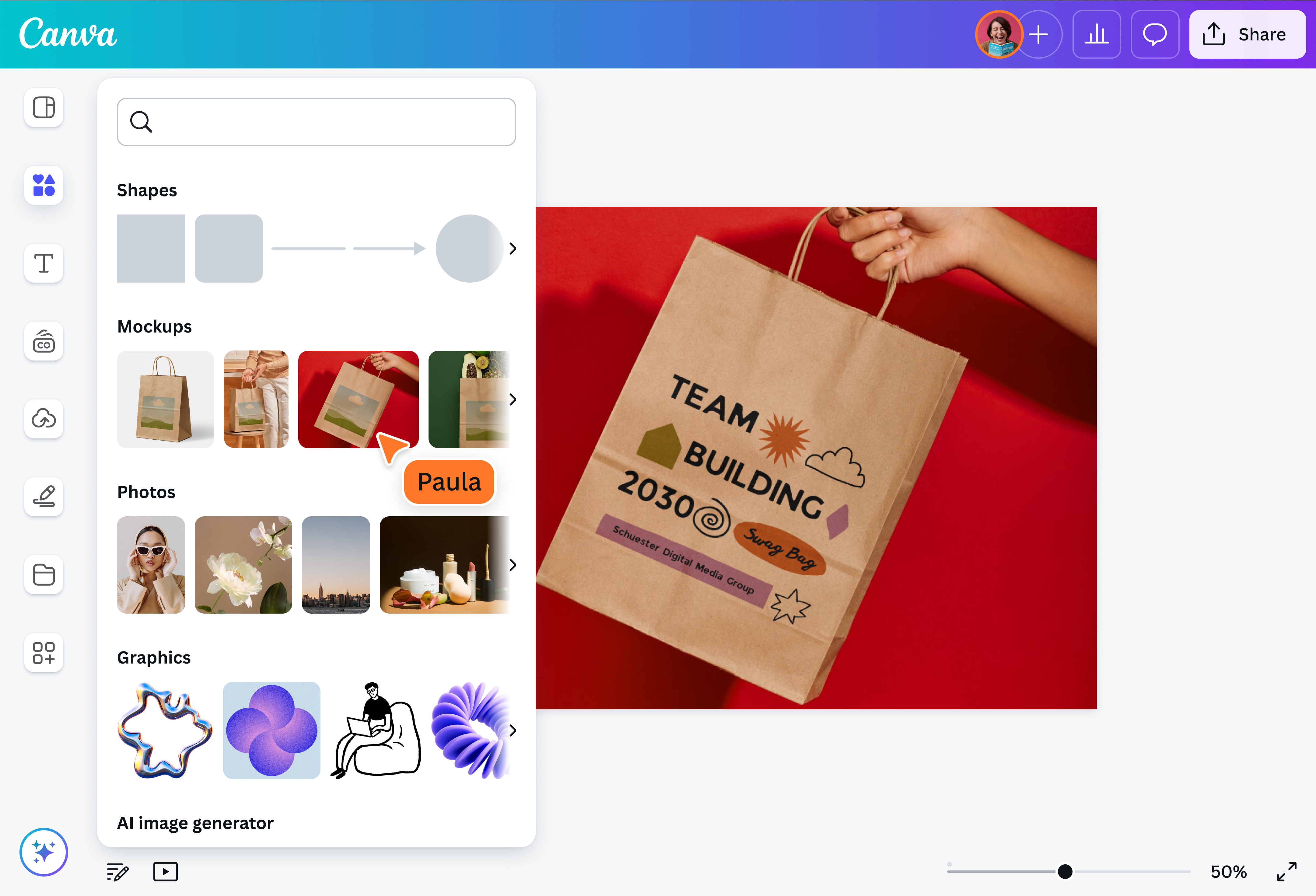
Task: Open the Brand kit panel
Action: pyautogui.click(x=44, y=341)
